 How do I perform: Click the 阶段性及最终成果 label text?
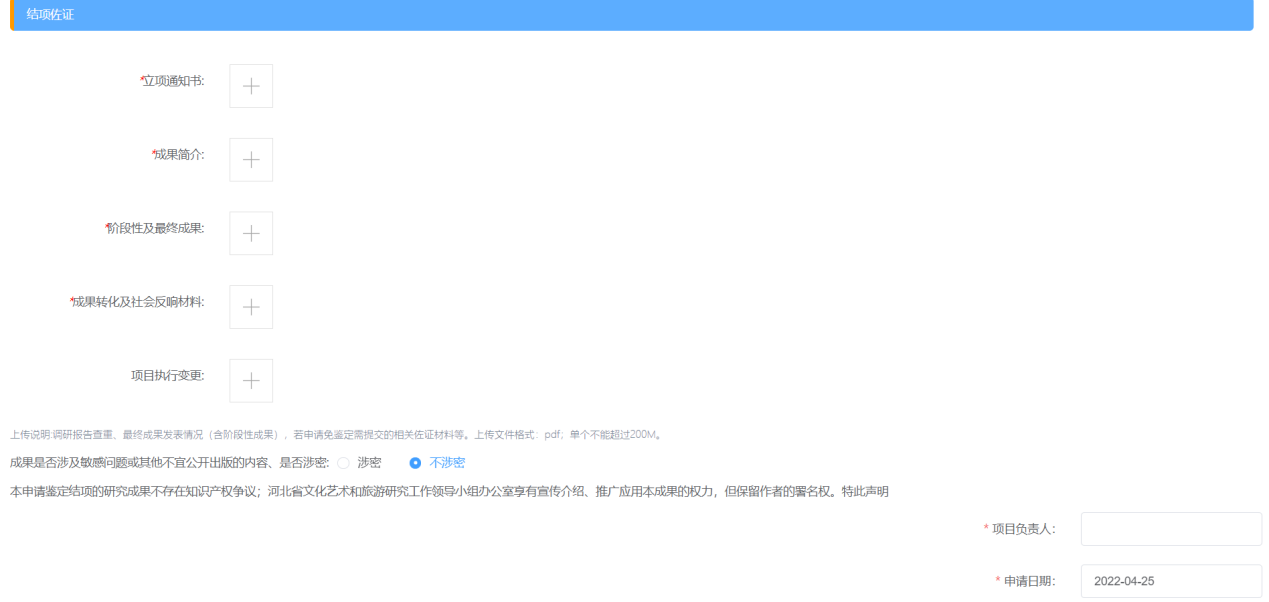click(155, 228)
